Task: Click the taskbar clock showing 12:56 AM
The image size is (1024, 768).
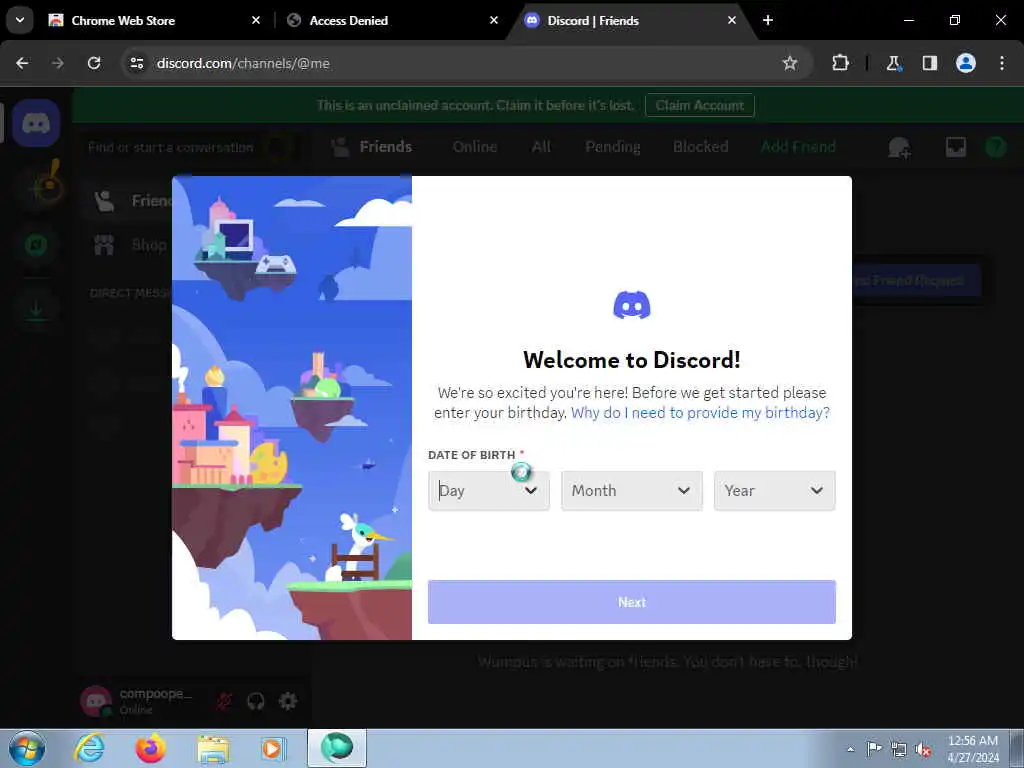Action: coord(972,749)
